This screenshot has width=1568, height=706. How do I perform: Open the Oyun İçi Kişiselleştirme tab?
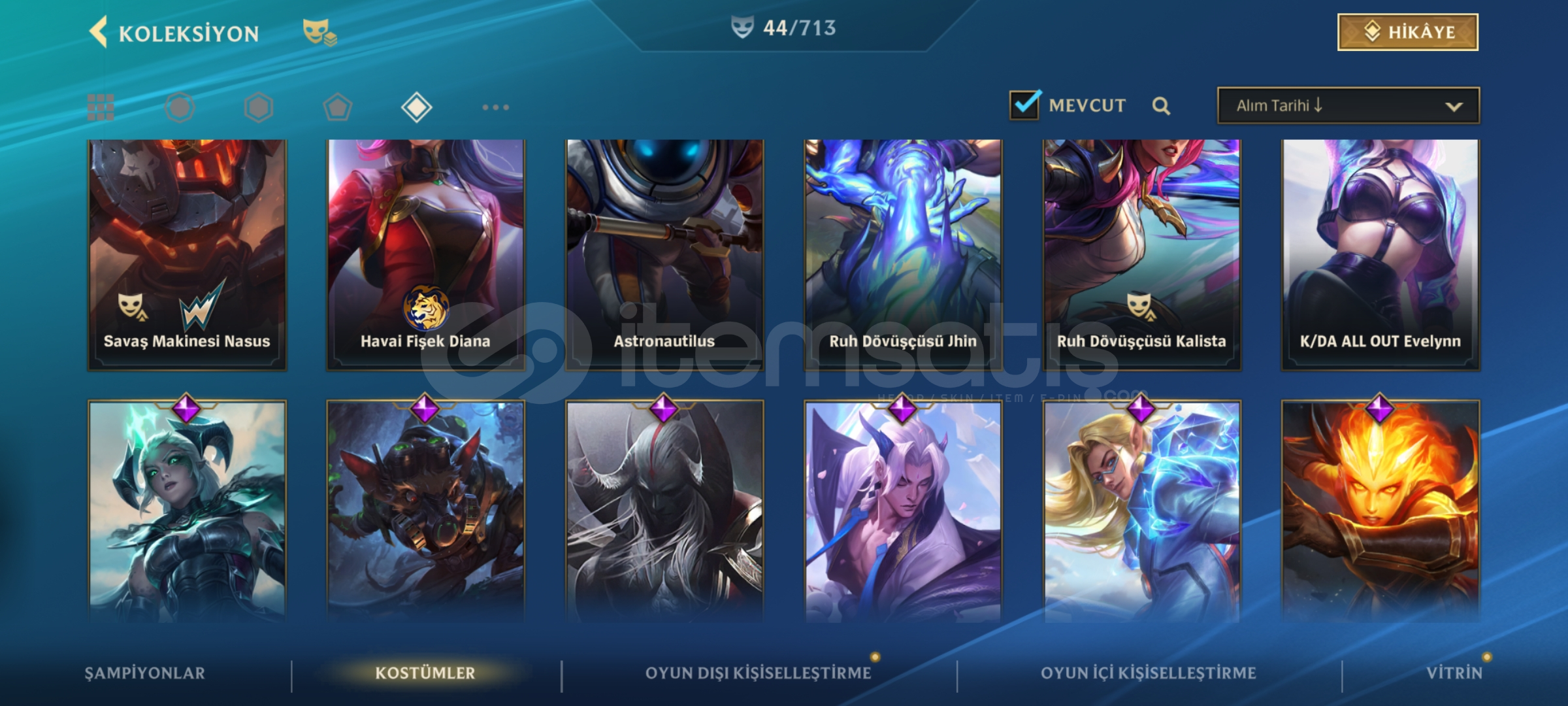(1149, 673)
